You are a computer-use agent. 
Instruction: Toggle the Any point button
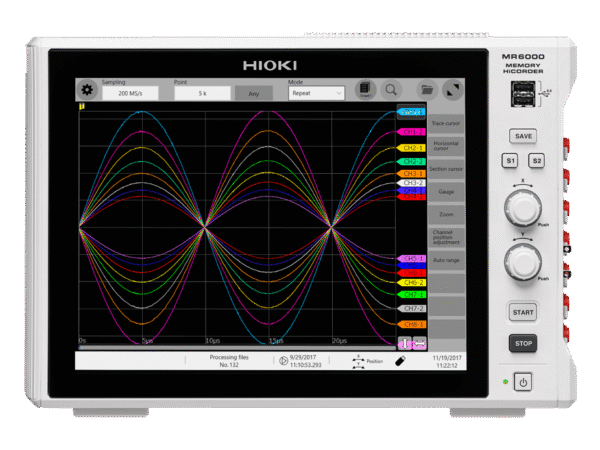(x=254, y=93)
